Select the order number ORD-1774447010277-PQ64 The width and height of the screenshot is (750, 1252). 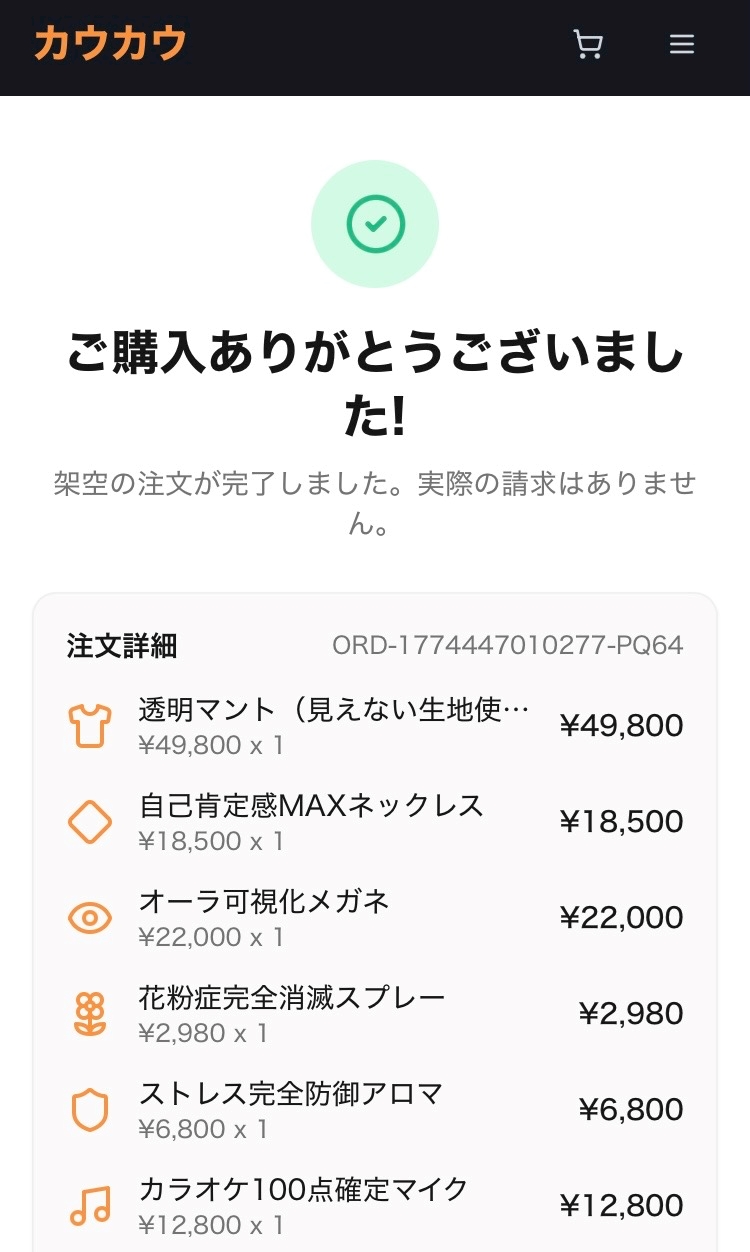[507, 645]
